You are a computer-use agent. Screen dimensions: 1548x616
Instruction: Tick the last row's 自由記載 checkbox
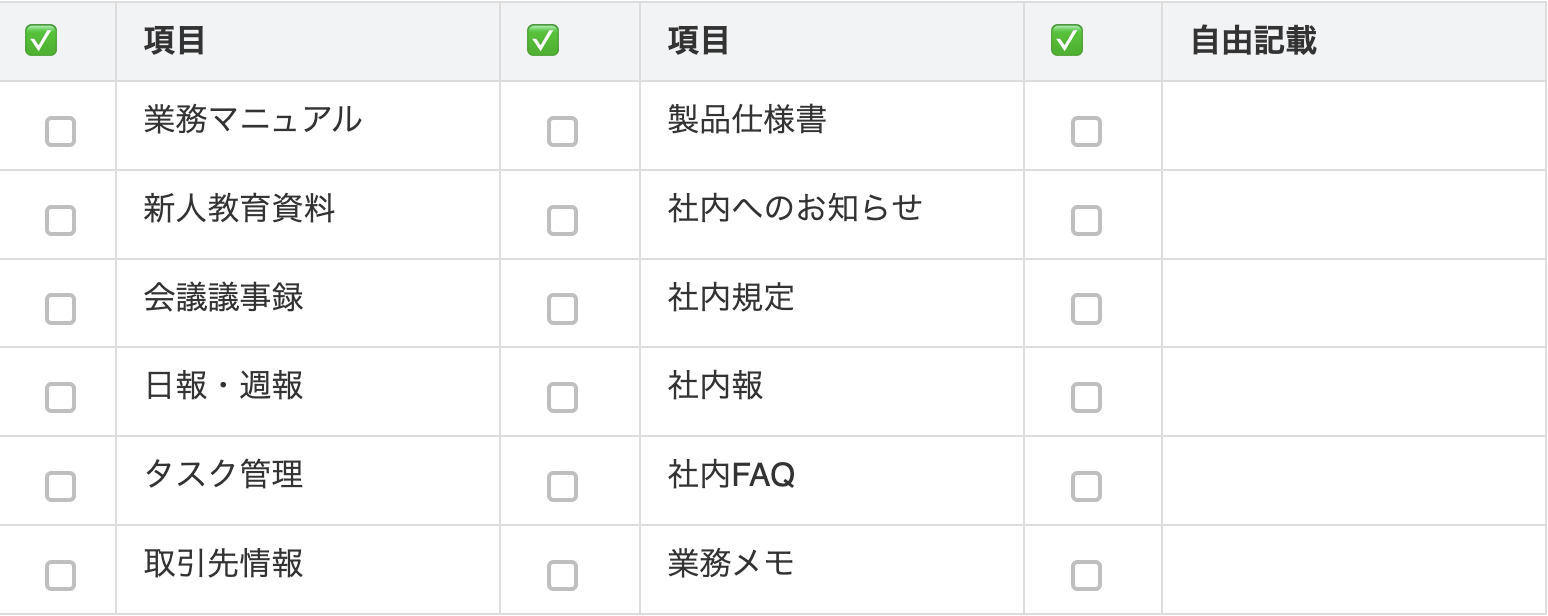pyautogui.click(x=1086, y=575)
